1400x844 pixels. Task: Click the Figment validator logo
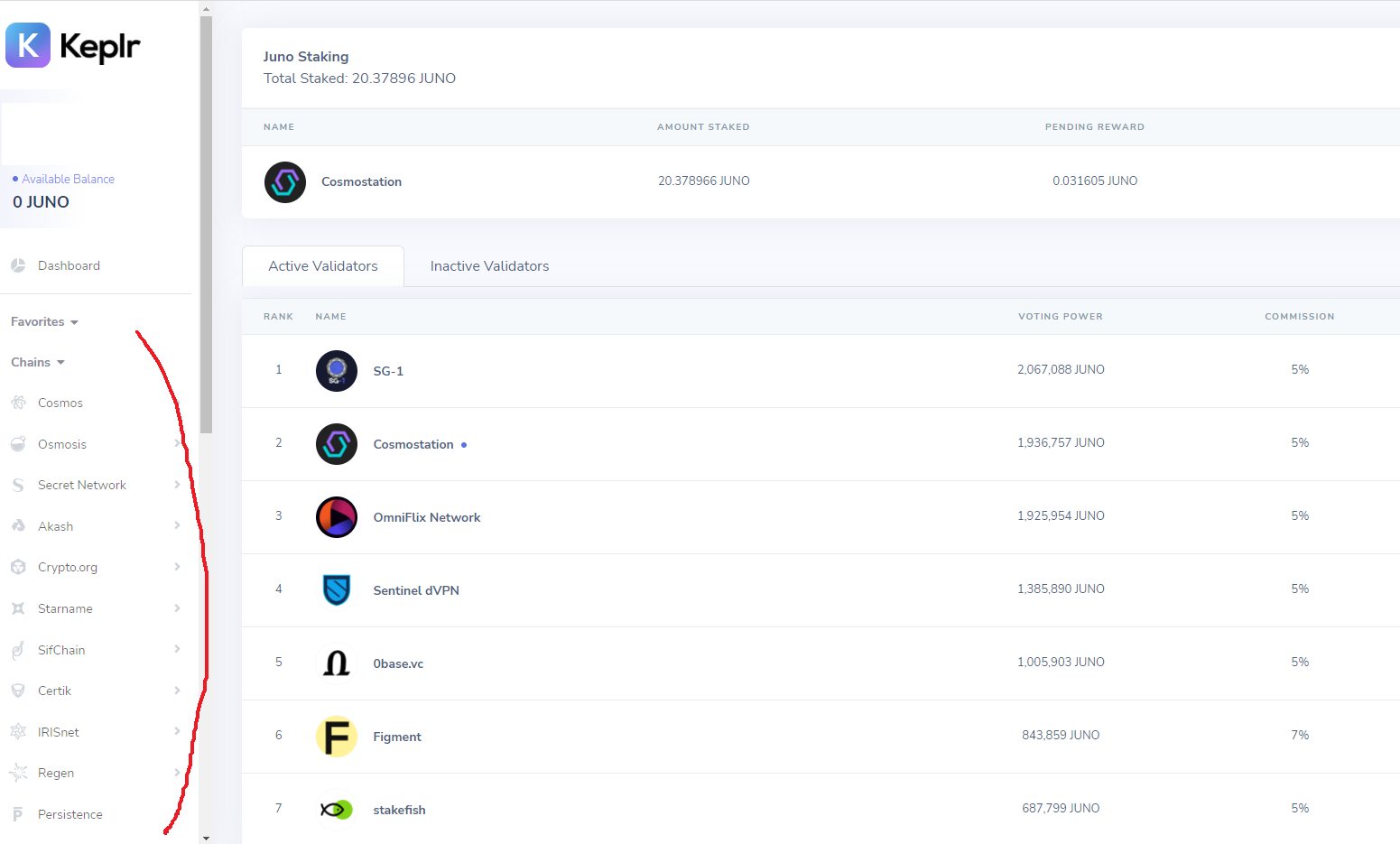click(337, 737)
